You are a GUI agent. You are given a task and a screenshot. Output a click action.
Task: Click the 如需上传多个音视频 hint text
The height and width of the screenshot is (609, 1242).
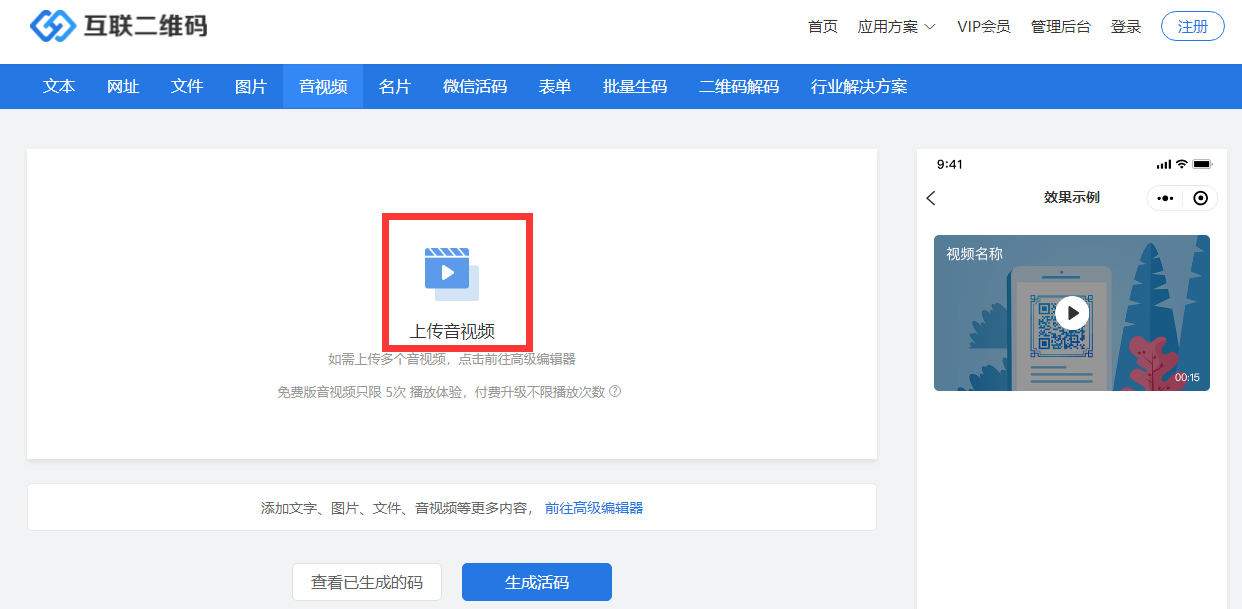452,359
